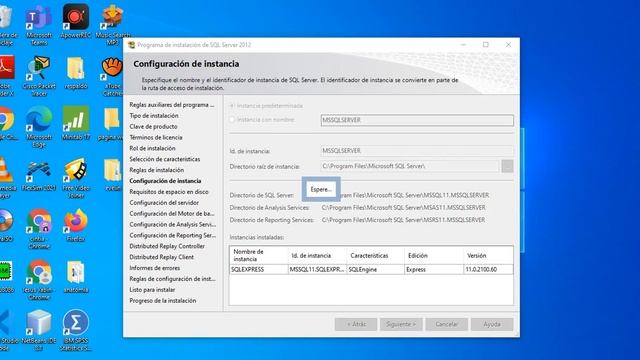This screenshot has width=640, height=360.
Task: Select Configuración de Reporting Ser... step
Action: (x=173, y=235)
